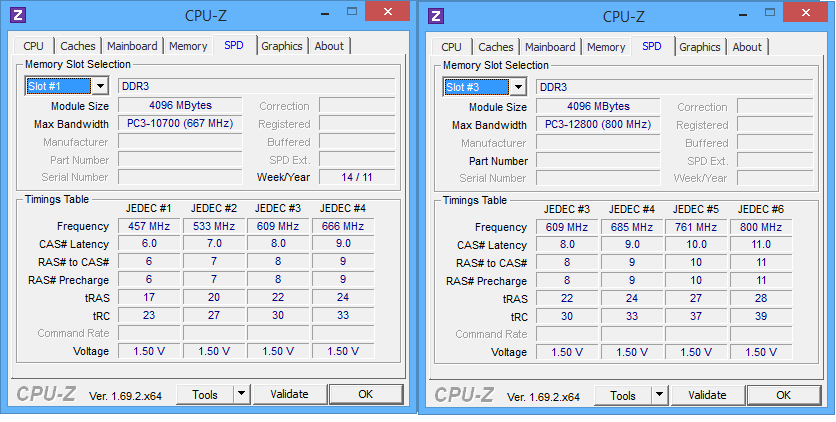Click version text Ver. 1.69.2.x64 in left window
The image size is (836, 422).
click(x=125, y=396)
